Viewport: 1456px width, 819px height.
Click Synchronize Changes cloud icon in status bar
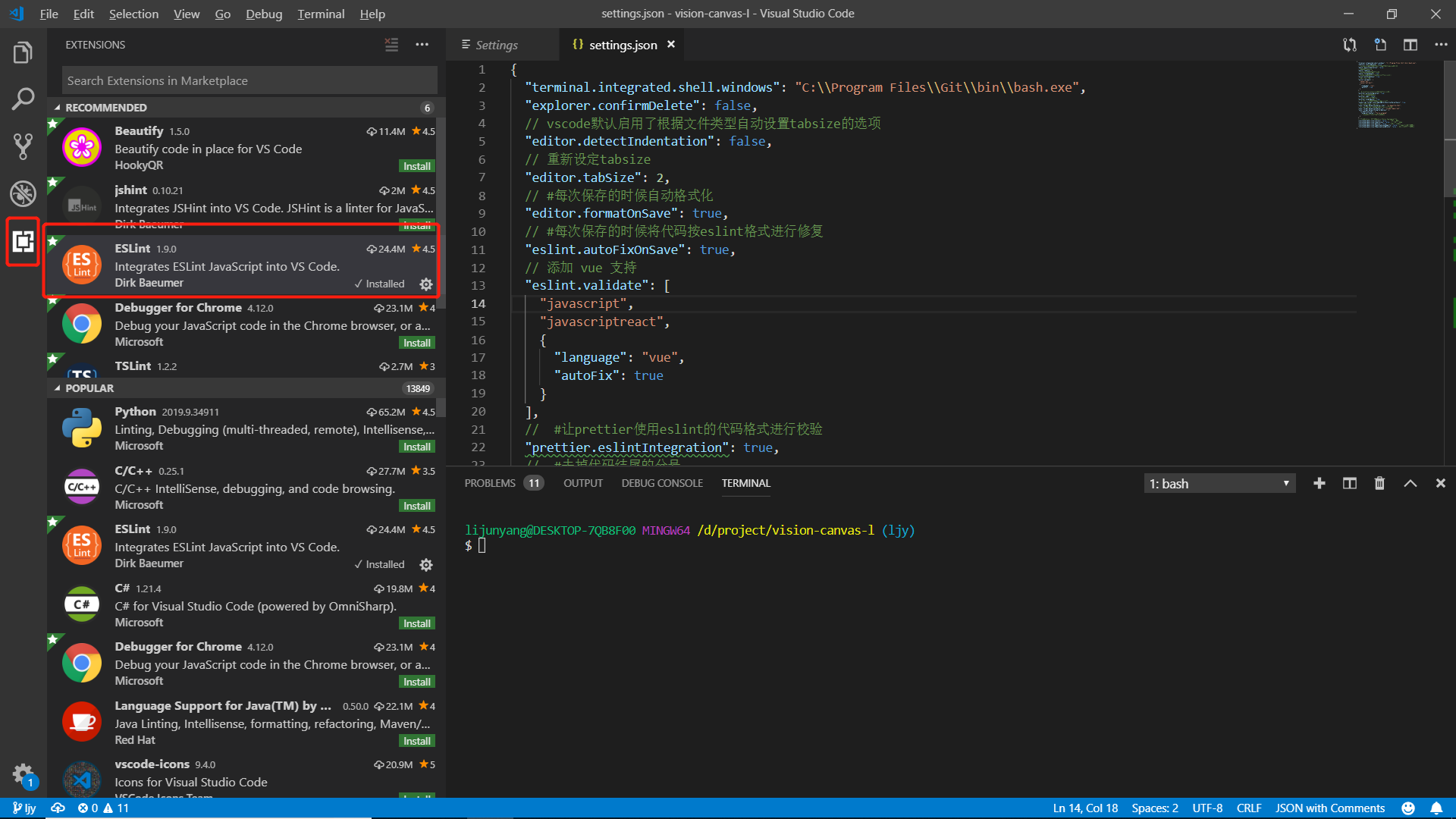(x=58, y=808)
